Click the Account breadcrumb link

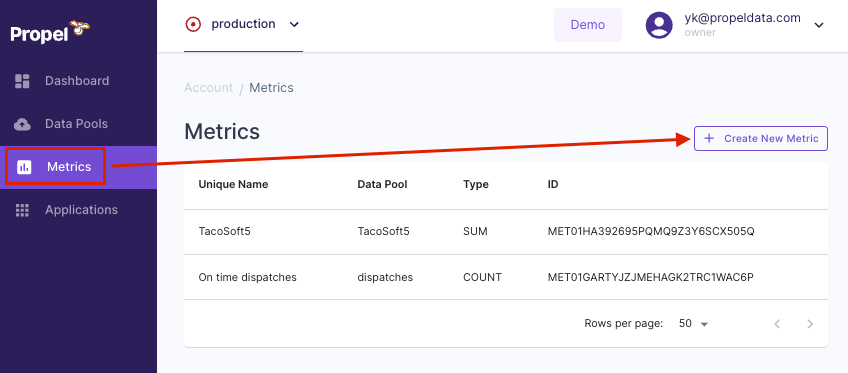[209, 88]
